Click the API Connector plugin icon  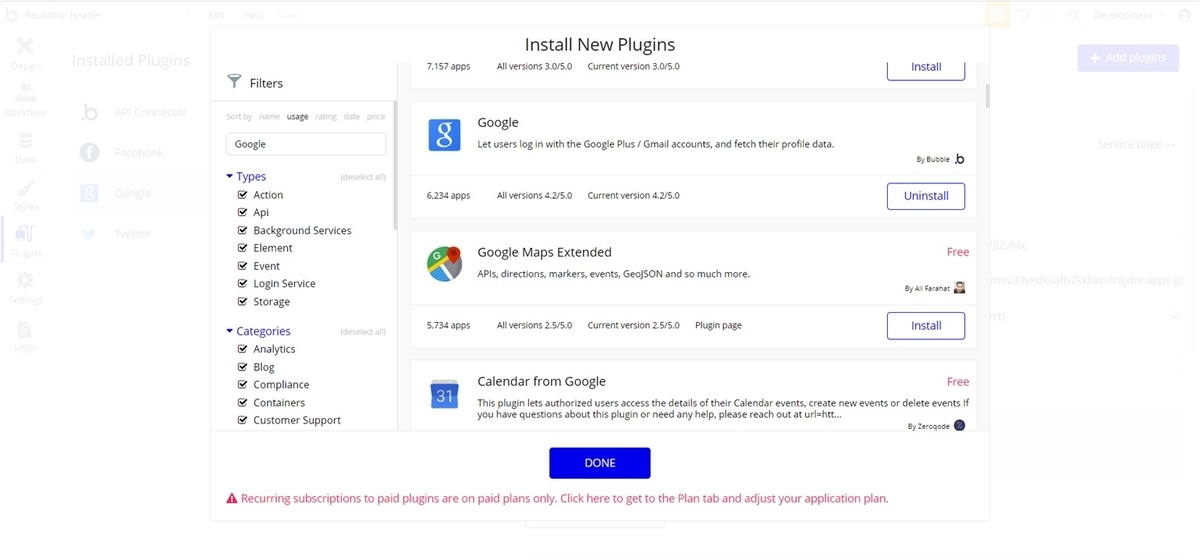click(89, 112)
